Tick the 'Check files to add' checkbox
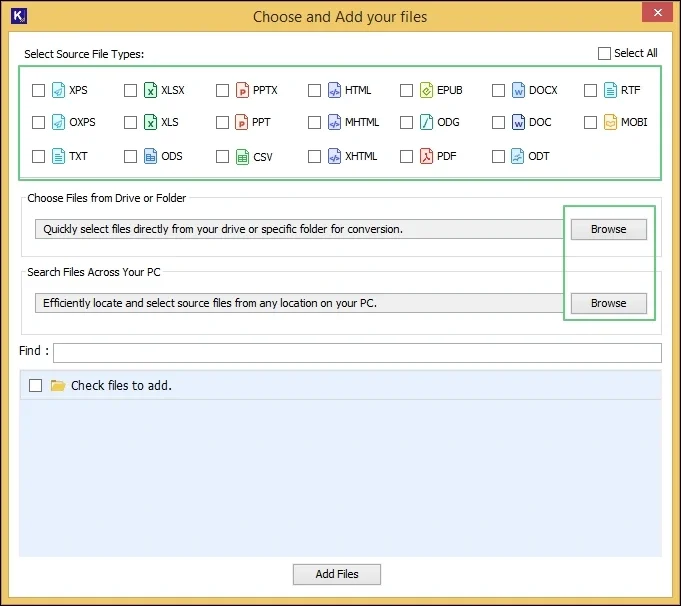The width and height of the screenshot is (681, 606). tap(36, 385)
